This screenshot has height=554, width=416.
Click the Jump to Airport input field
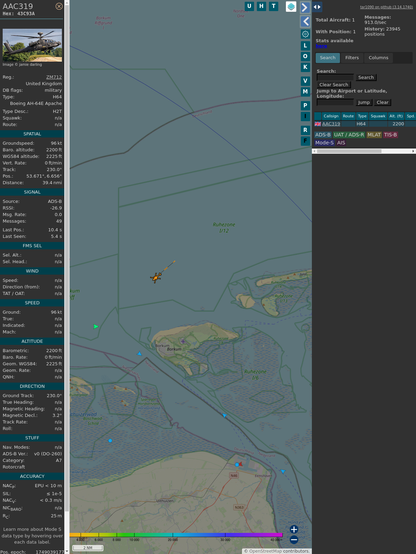[x=335, y=102]
